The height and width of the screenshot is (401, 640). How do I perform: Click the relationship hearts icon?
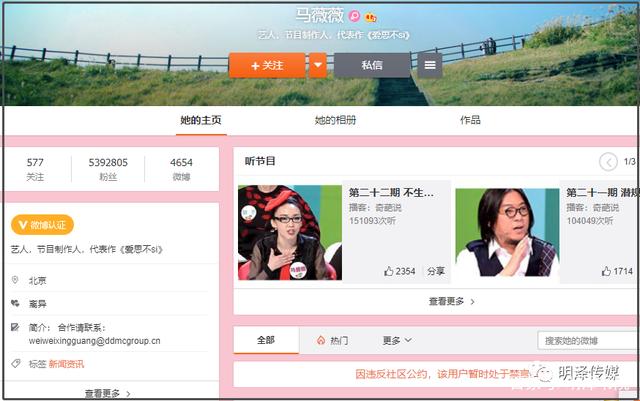15,303
